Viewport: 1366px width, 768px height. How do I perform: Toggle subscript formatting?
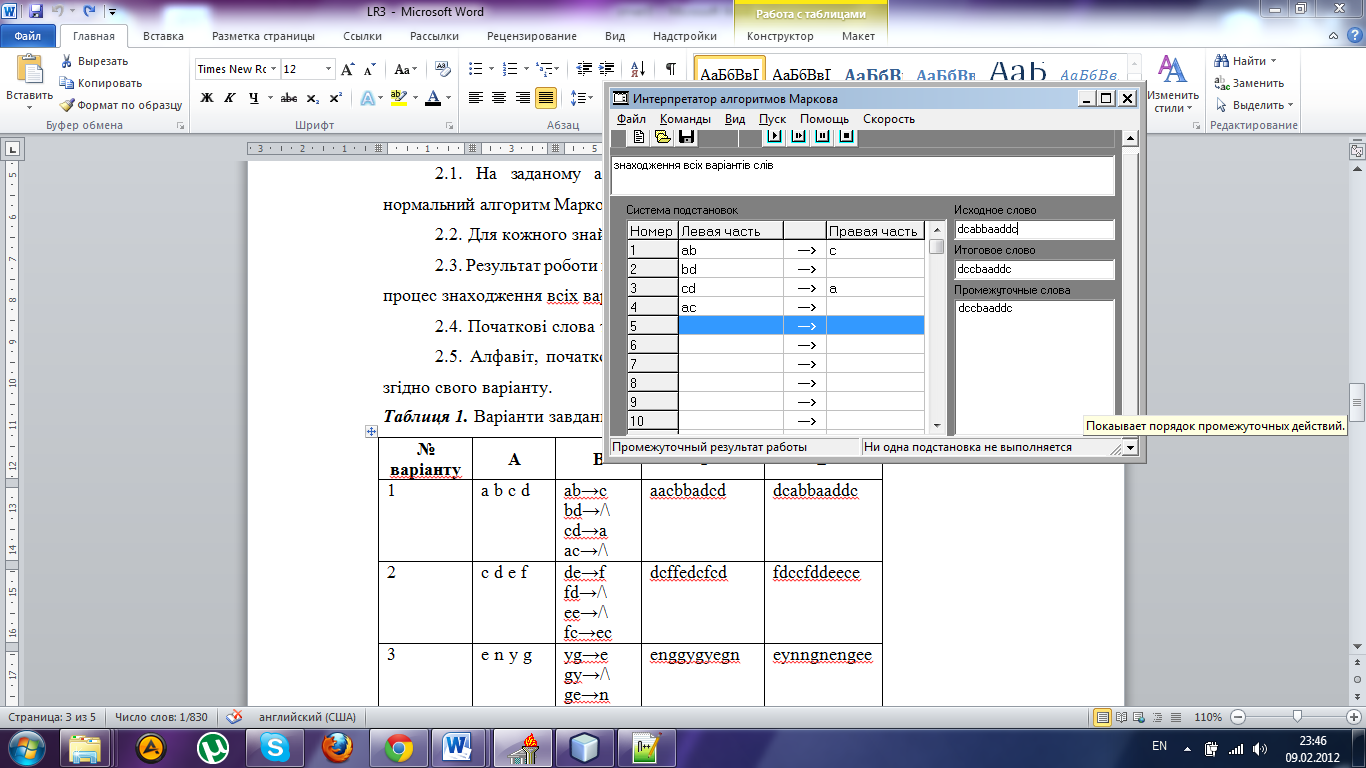(x=312, y=98)
